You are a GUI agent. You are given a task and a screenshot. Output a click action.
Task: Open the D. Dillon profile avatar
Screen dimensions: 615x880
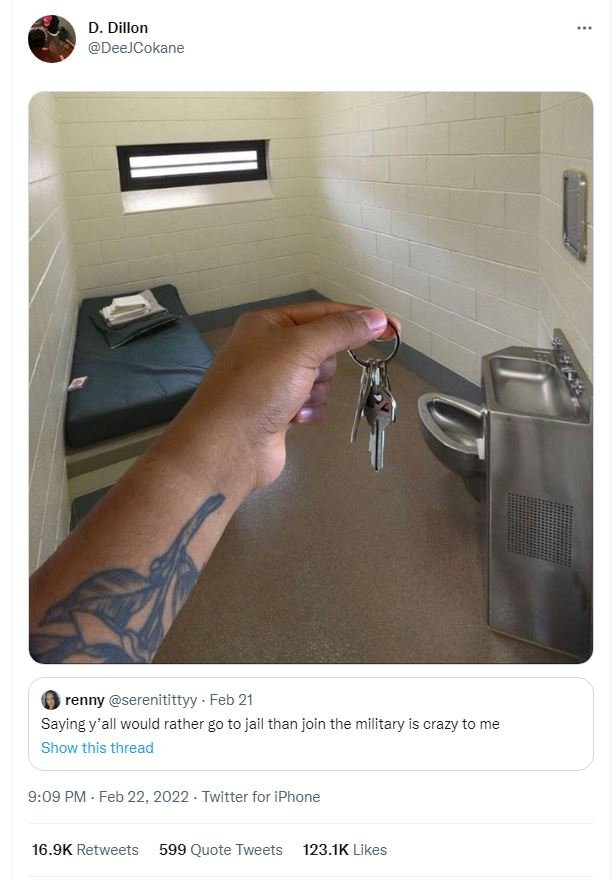click(52, 39)
